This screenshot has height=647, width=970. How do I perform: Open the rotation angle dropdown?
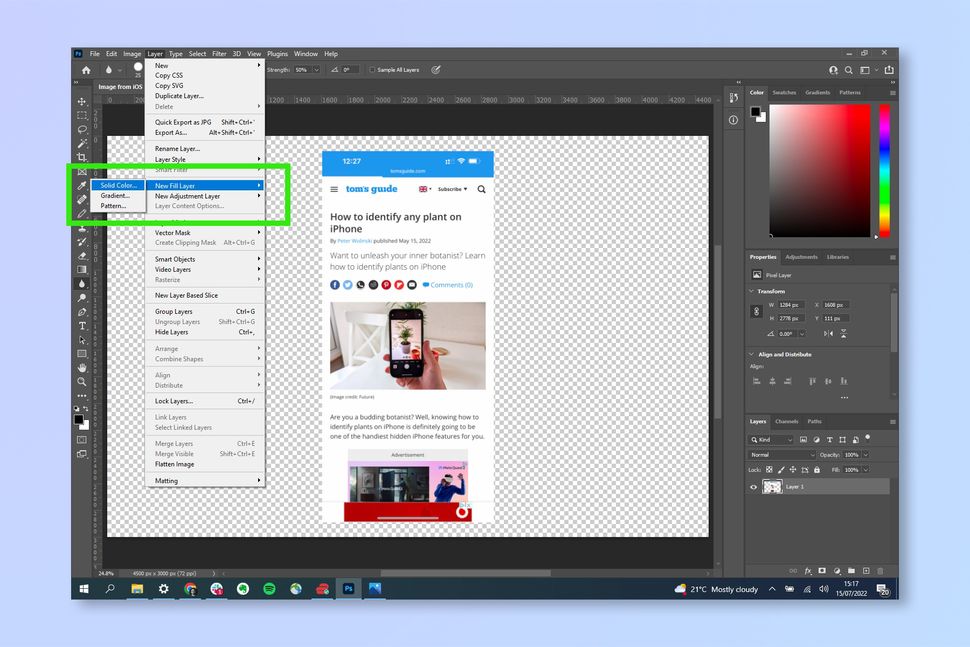pos(802,334)
